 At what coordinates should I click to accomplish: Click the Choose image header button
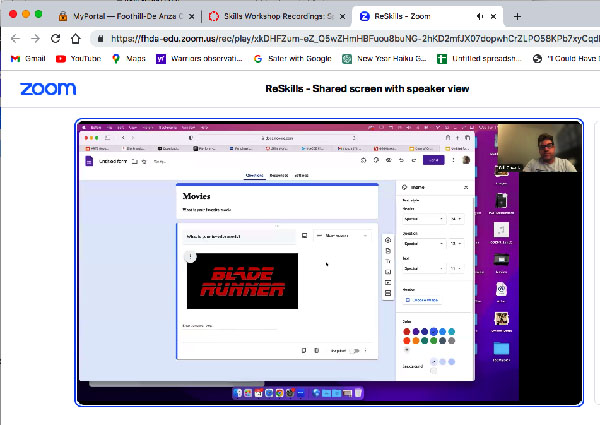(x=422, y=300)
